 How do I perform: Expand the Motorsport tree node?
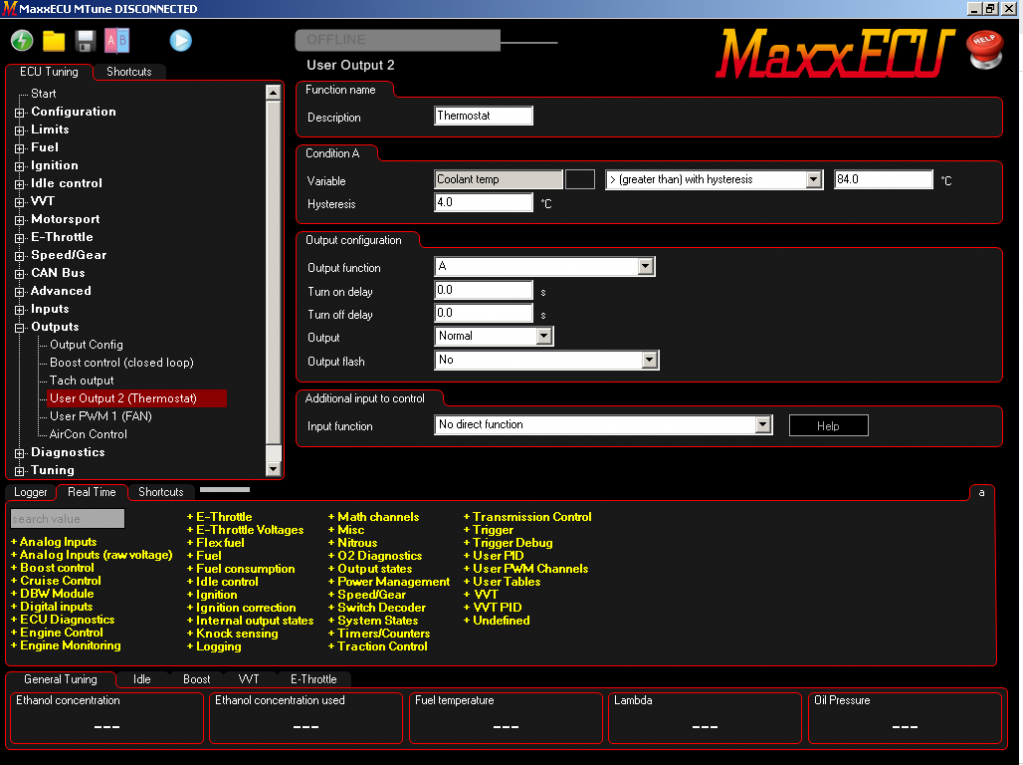(20, 220)
